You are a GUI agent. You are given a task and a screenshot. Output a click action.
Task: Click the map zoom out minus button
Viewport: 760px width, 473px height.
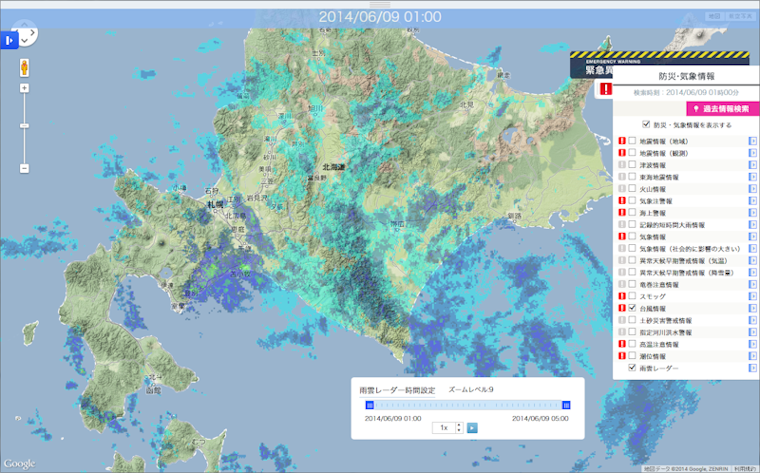24,168
